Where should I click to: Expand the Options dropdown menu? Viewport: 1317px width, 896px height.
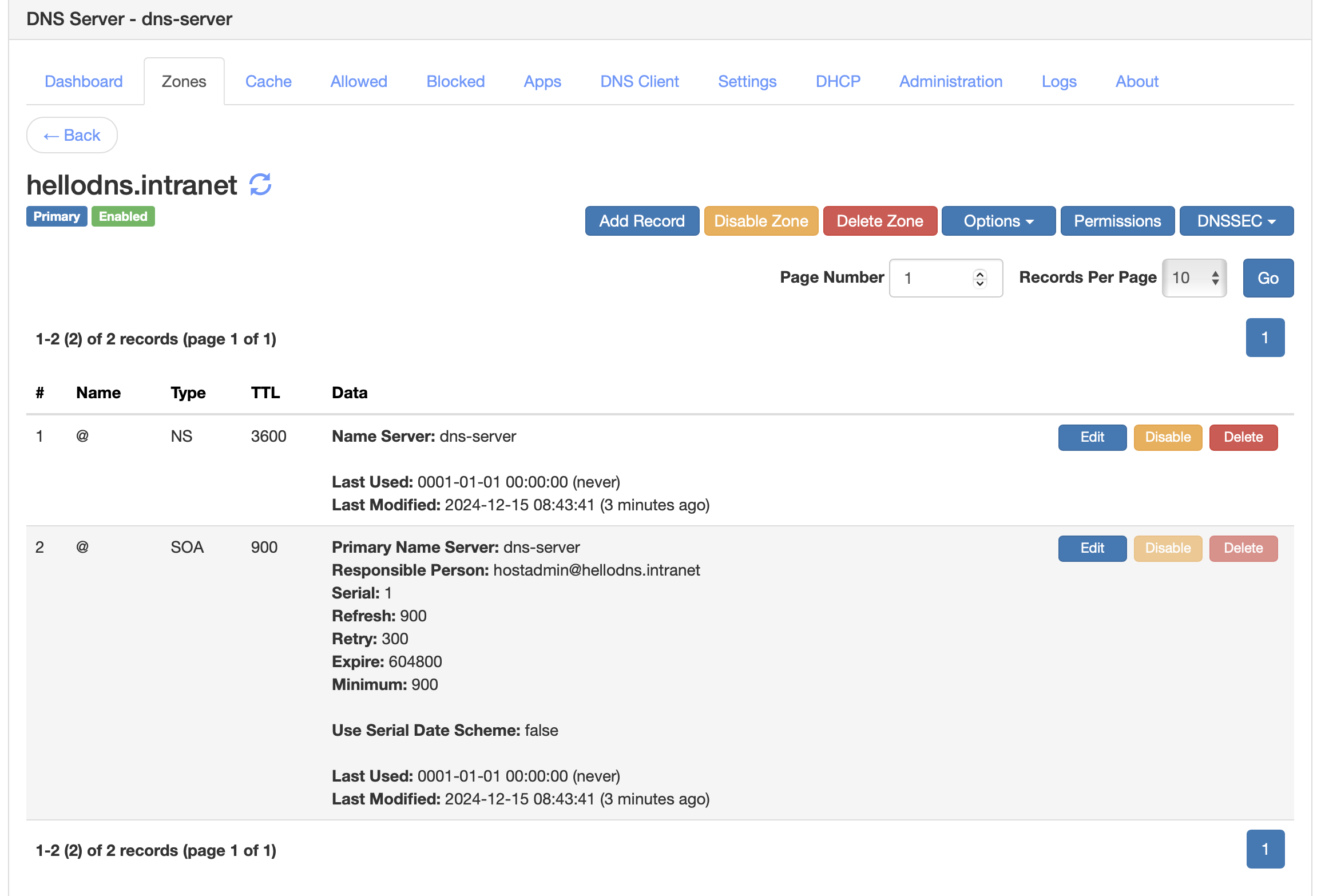click(998, 221)
